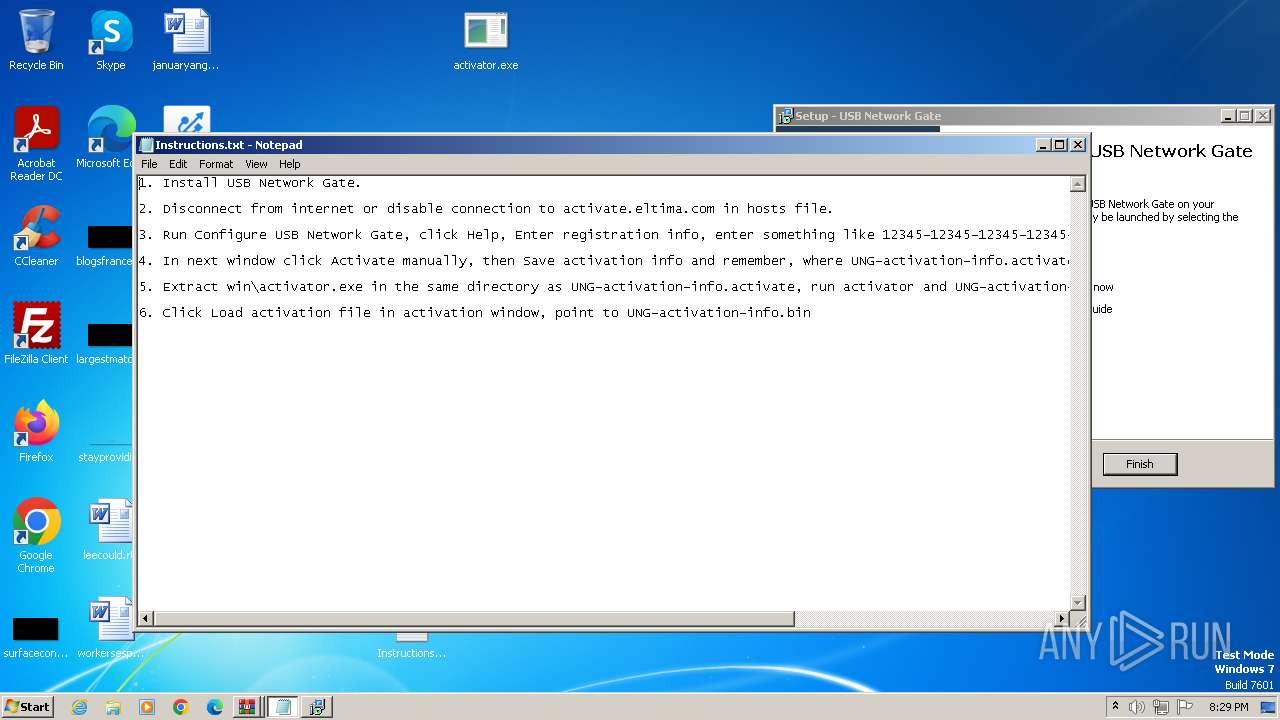Maximize the Notepad window
Image resolution: width=1280 pixels, height=720 pixels.
[1060, 145]
